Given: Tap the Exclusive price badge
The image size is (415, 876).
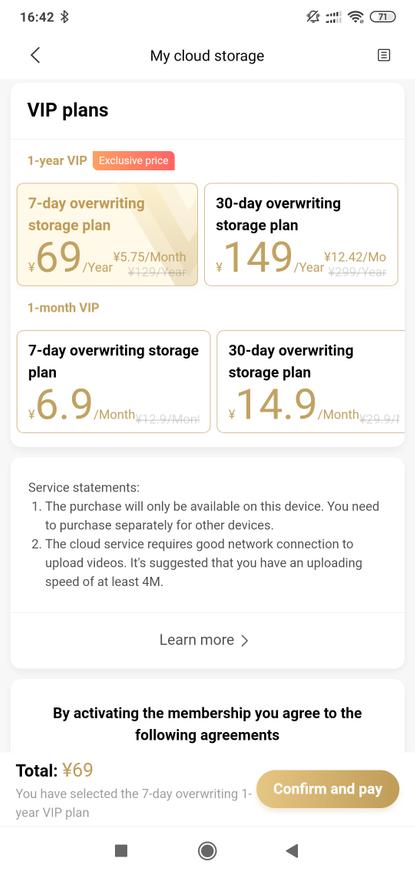Looking at the screenshot, I should [x=134, y=161].
